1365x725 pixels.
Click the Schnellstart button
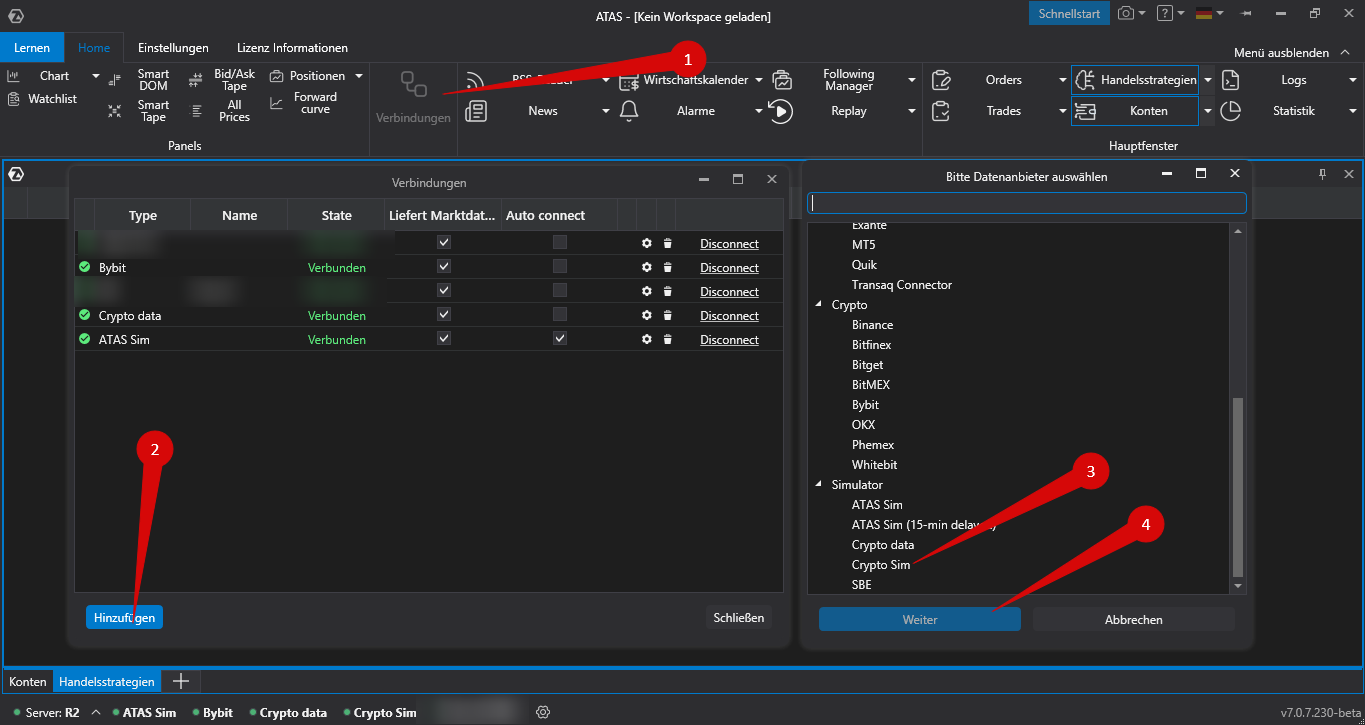pyautogui.click(x=1069, y=14)
